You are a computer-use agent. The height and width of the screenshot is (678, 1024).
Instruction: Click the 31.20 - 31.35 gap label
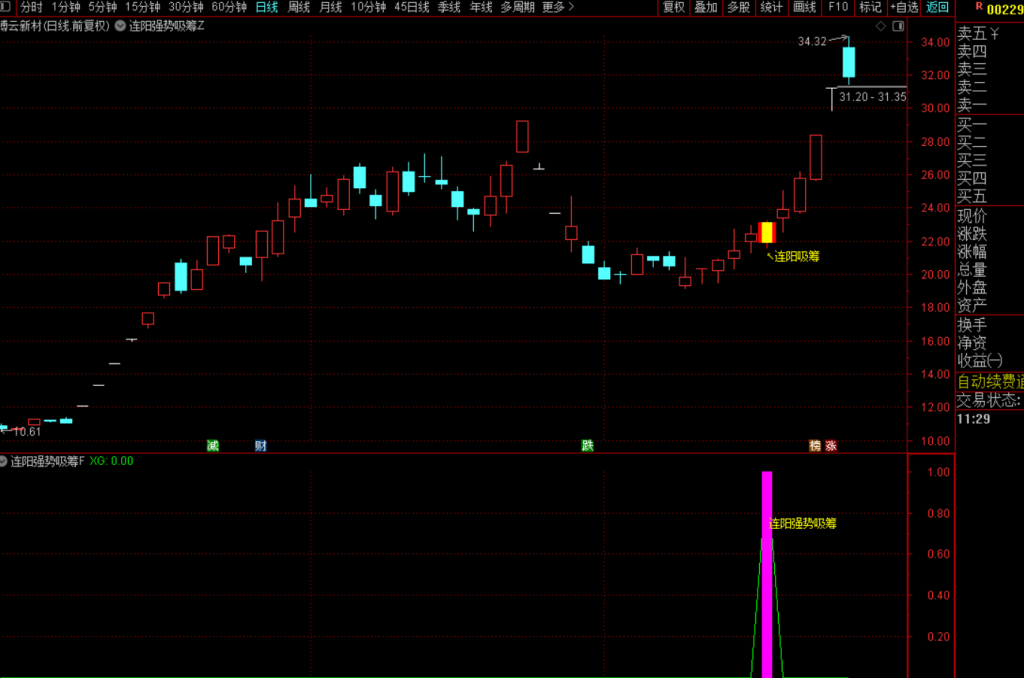(x=872, y=97)
